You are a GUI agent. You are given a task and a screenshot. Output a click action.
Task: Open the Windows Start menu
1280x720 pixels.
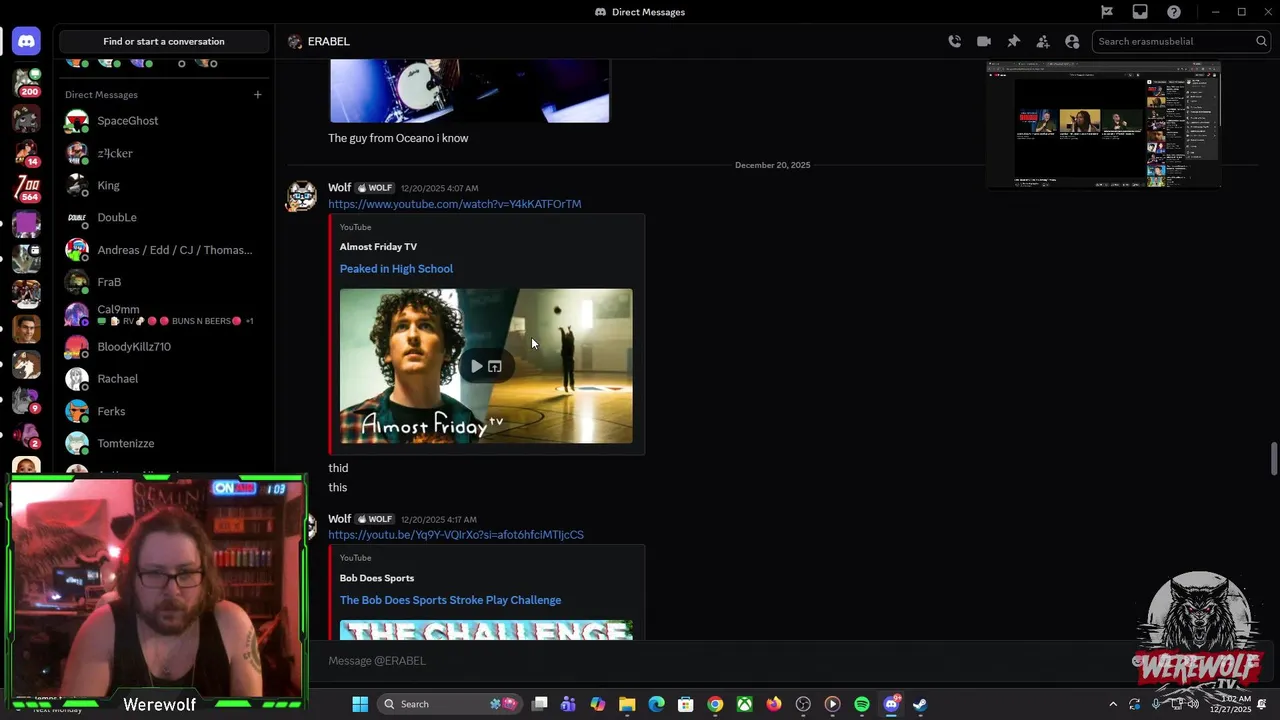(x=360, y=704)
